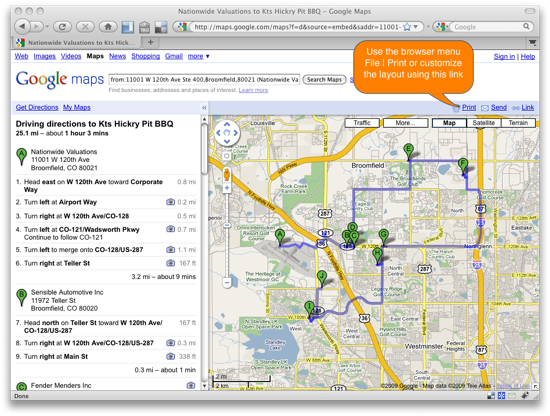550x416 pixels.
Task: Collapse the directions side panel
Action: (x=204, y=108)
